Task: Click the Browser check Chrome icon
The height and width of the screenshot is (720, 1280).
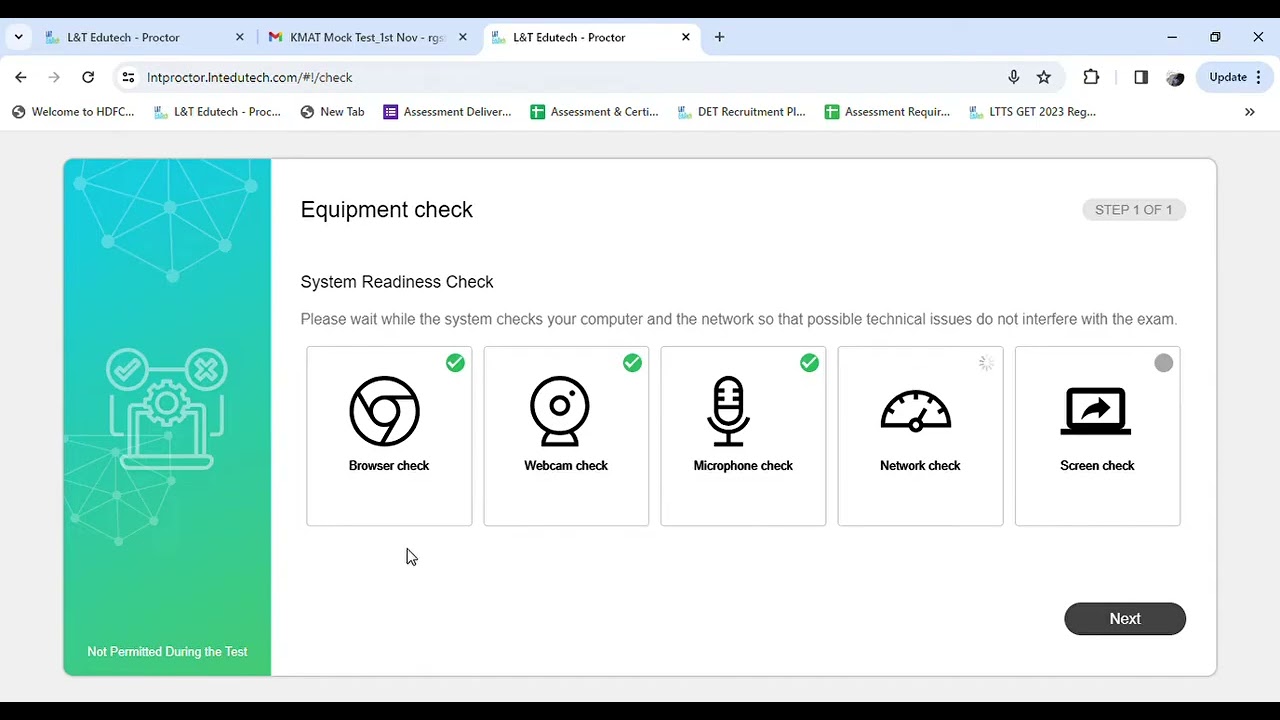Action: (385, 411)
